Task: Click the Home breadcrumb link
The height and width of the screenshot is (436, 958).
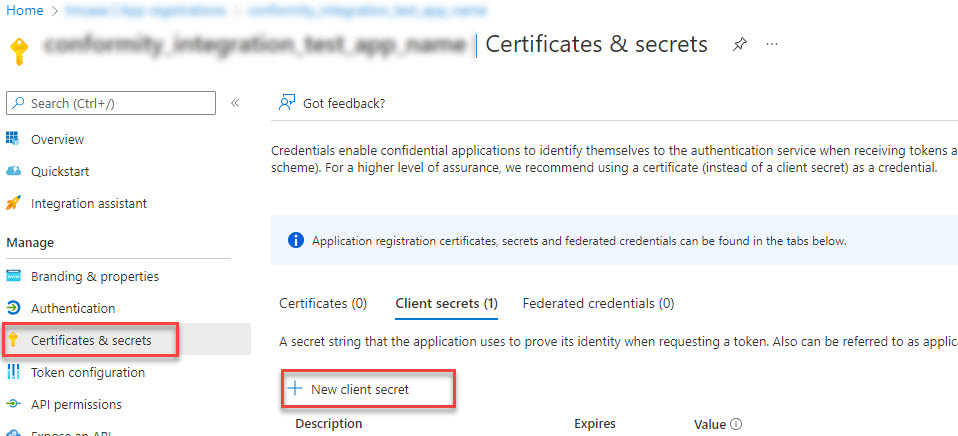Action: click(x=25, y=10)
